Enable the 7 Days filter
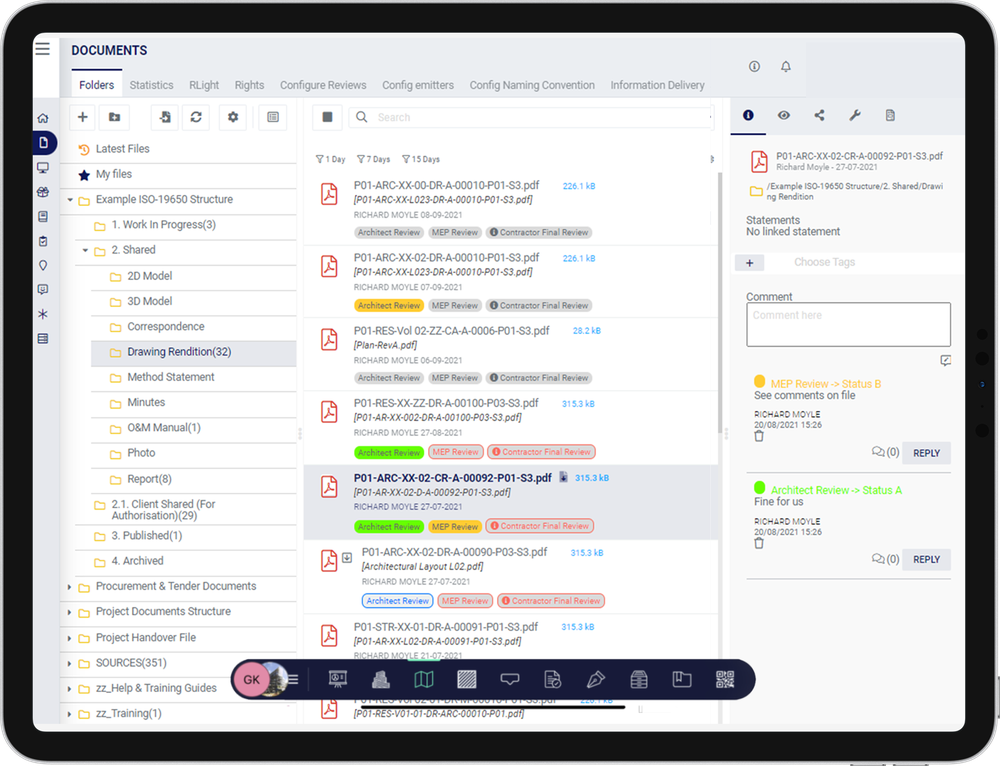This screenshot has width=1000, height=766. point(374,159)
